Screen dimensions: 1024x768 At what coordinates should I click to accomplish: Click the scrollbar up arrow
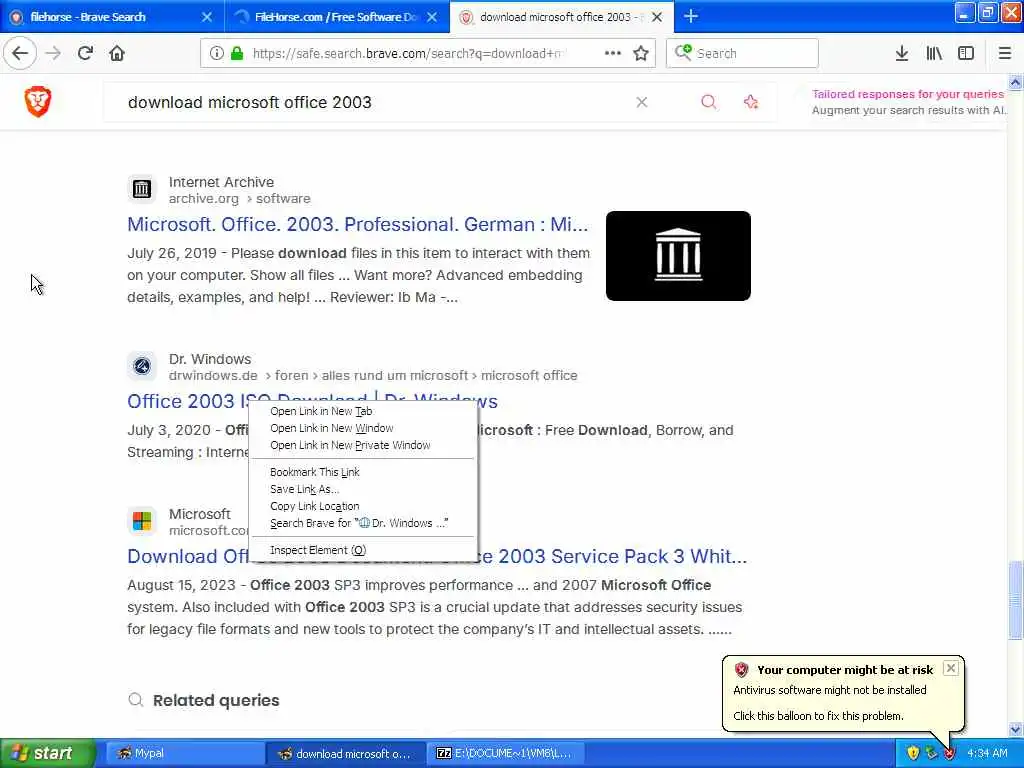click(1015, 83)
